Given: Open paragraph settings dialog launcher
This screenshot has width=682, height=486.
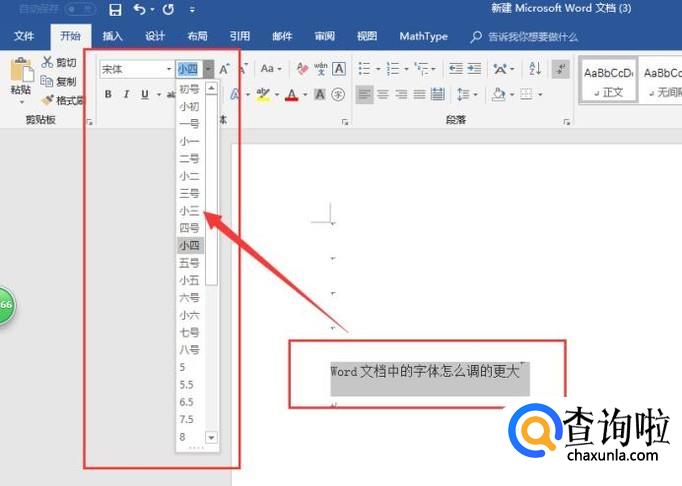Looking at the screenshot, I should [566, 123].
